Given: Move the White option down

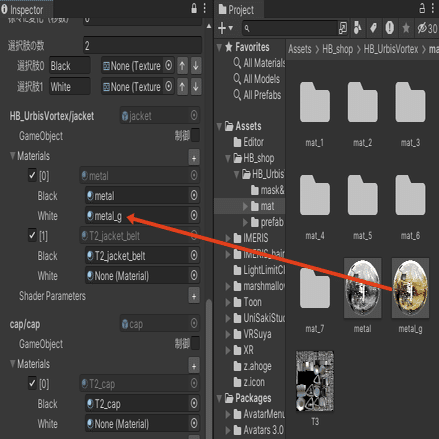Looking at the screenshot, I should click(x=196, y=87).
